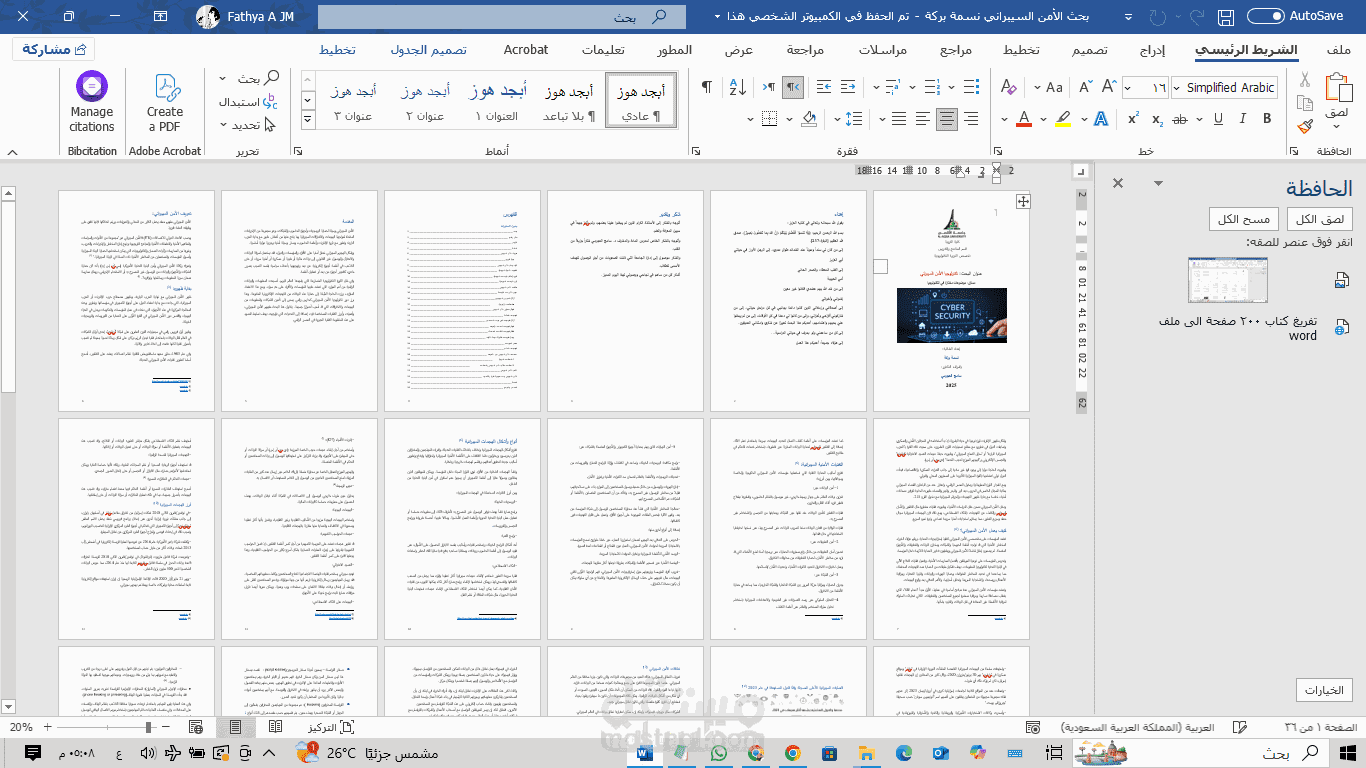The image size is (1366, 768).
Task: Open the paragraph settings dialog launcher
Action: tap(696, 151)
